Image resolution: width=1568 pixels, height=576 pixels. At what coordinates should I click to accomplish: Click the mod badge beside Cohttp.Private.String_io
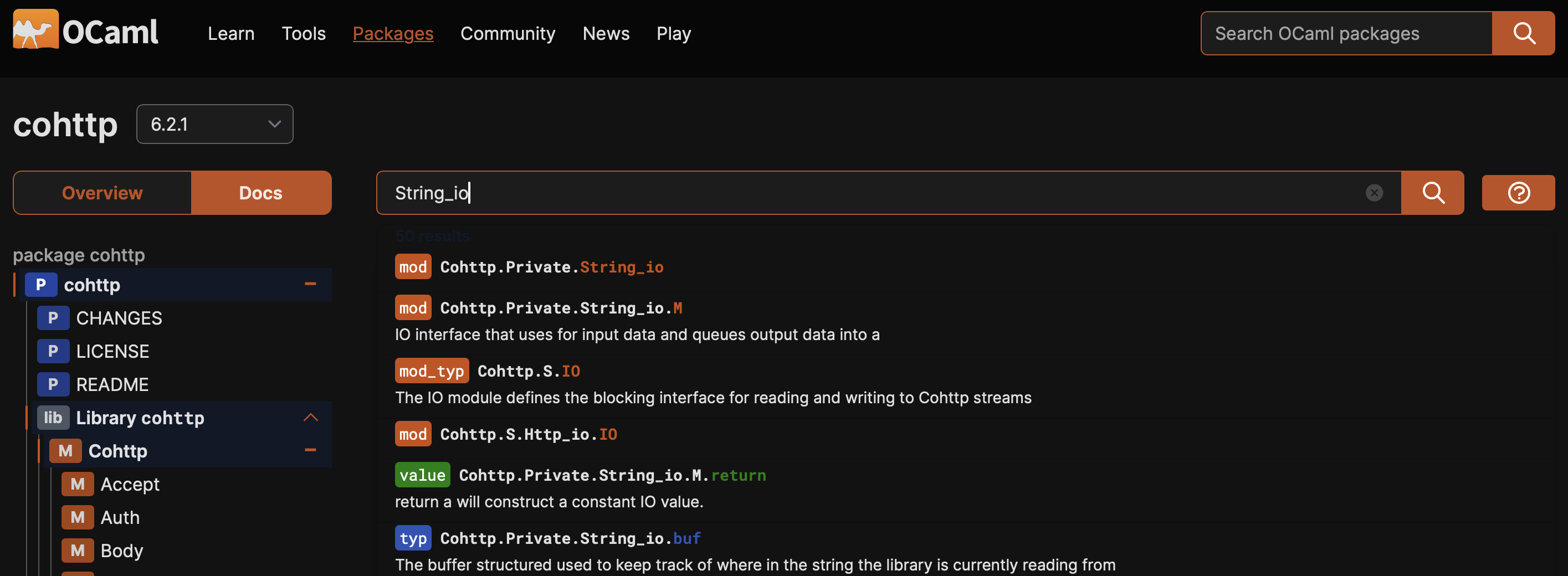[413, 266]
